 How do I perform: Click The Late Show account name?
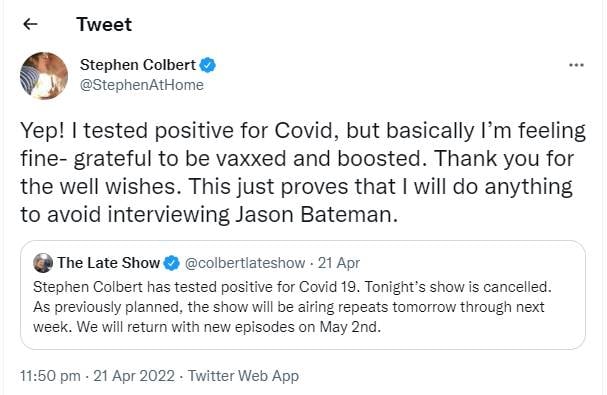(x=108, y=263)
